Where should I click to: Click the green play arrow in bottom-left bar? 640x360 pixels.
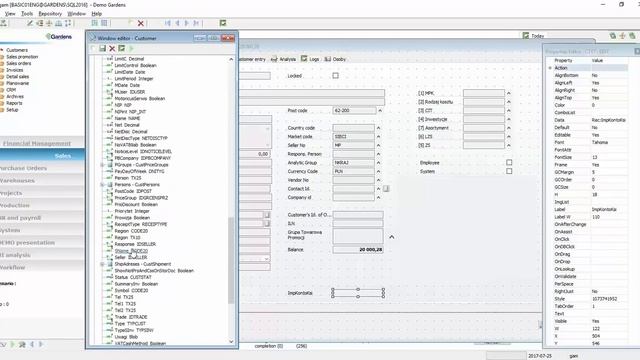(x=12, y=344)
